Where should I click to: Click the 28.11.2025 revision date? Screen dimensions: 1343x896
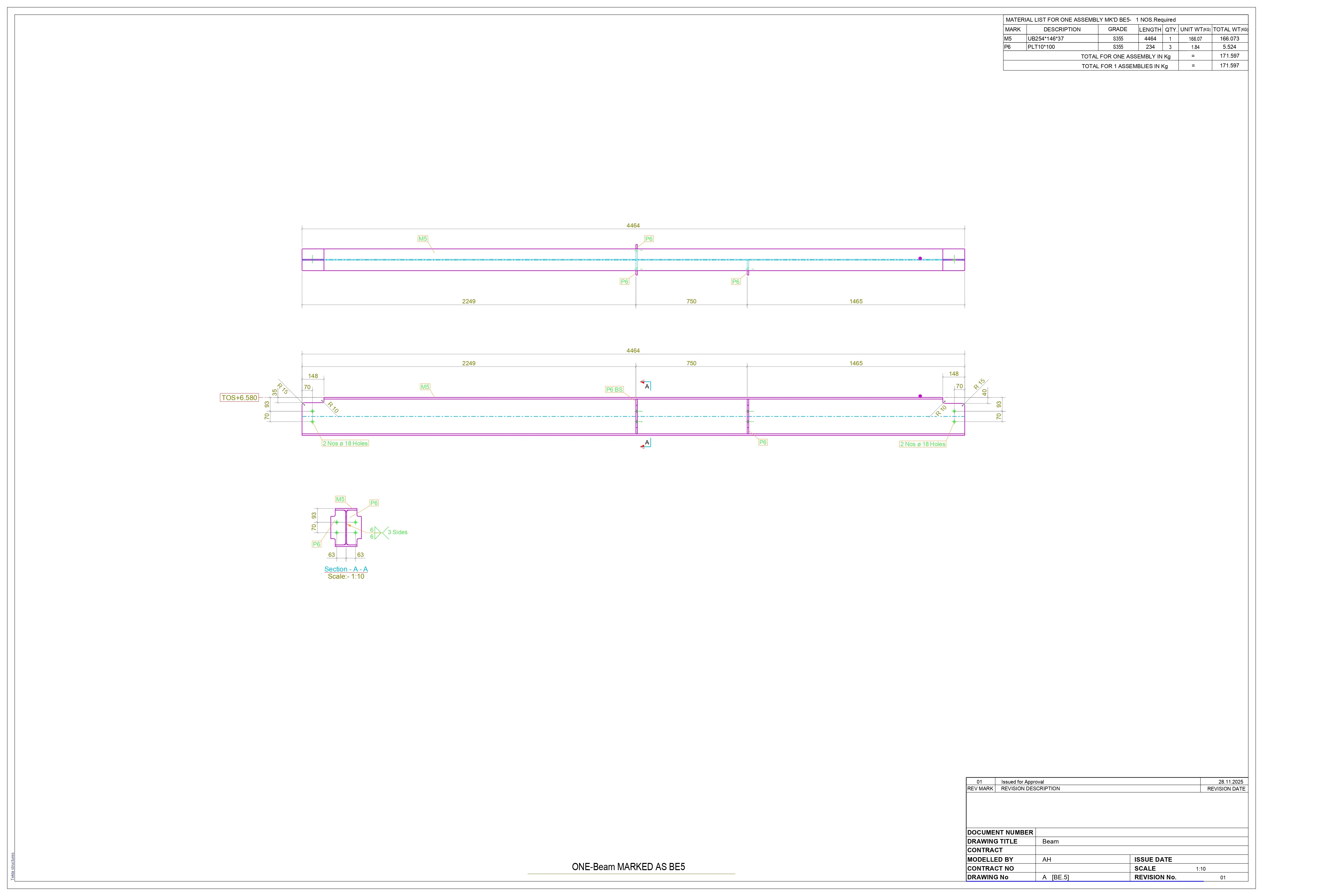point(1230,782)
